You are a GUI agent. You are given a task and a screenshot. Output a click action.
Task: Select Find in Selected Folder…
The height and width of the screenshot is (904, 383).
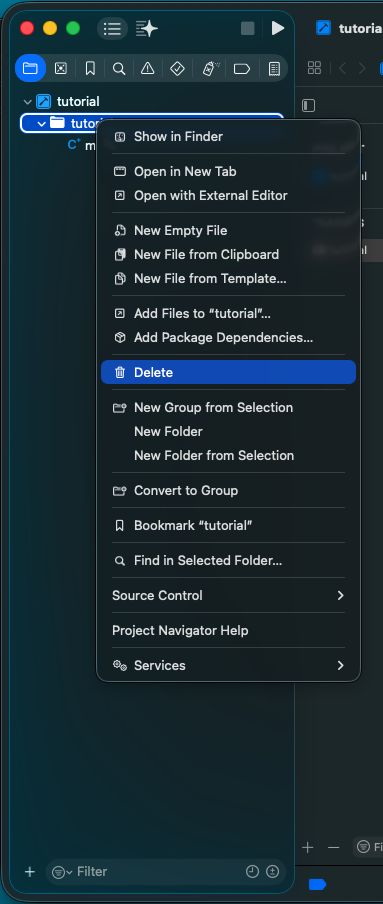point(228,560)
